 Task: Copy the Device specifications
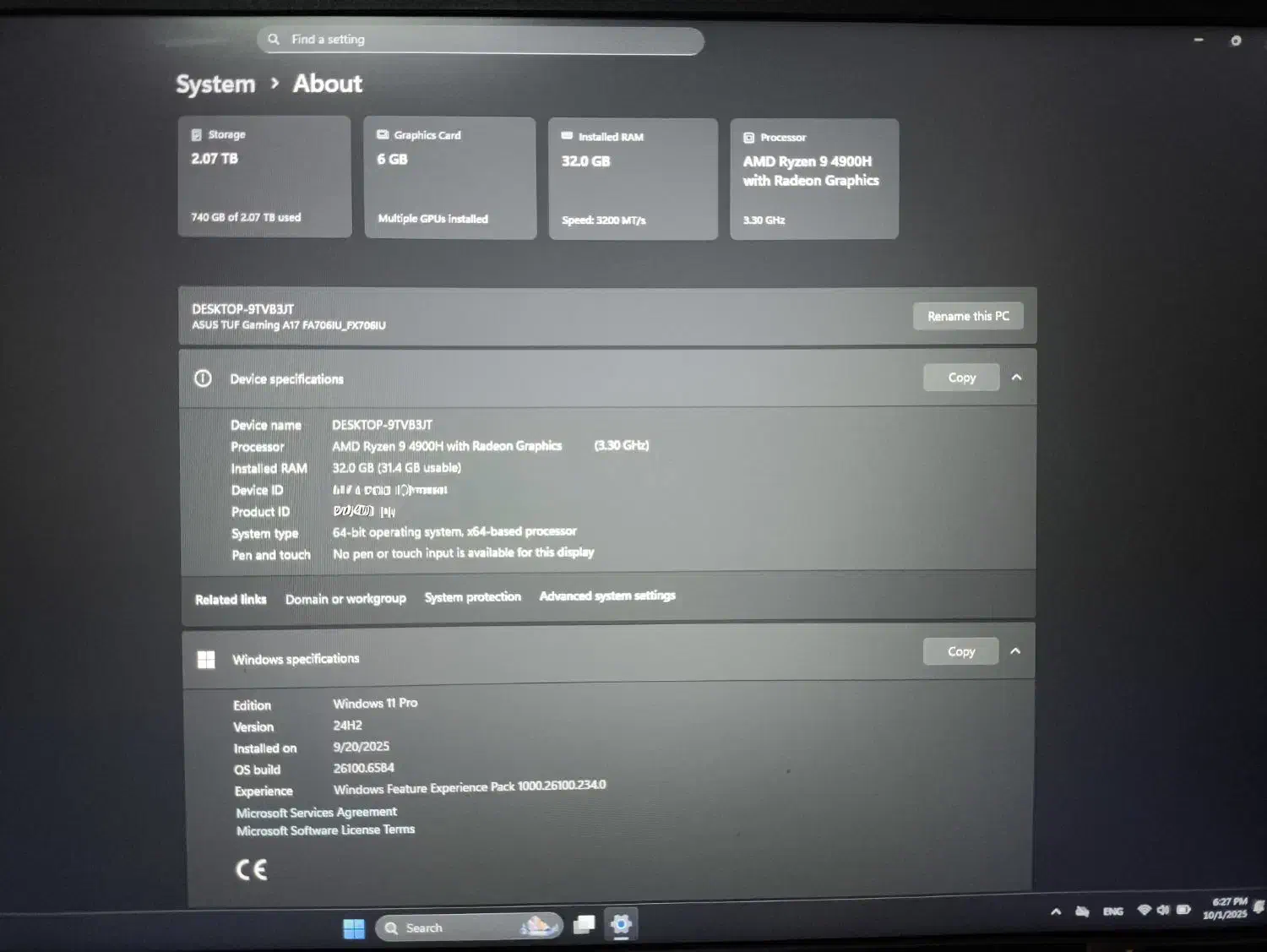tap(961, 378)
